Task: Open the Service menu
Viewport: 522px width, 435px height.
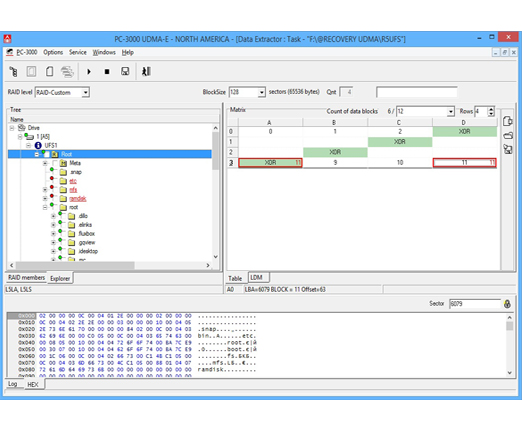Action: coord(78,52)
